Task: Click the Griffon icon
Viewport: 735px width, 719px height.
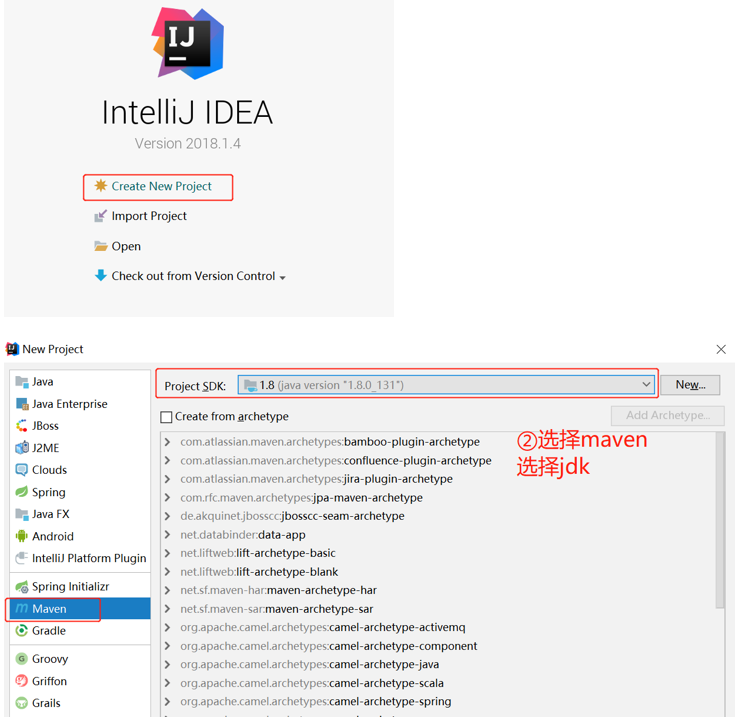Action: pos(22,681)
